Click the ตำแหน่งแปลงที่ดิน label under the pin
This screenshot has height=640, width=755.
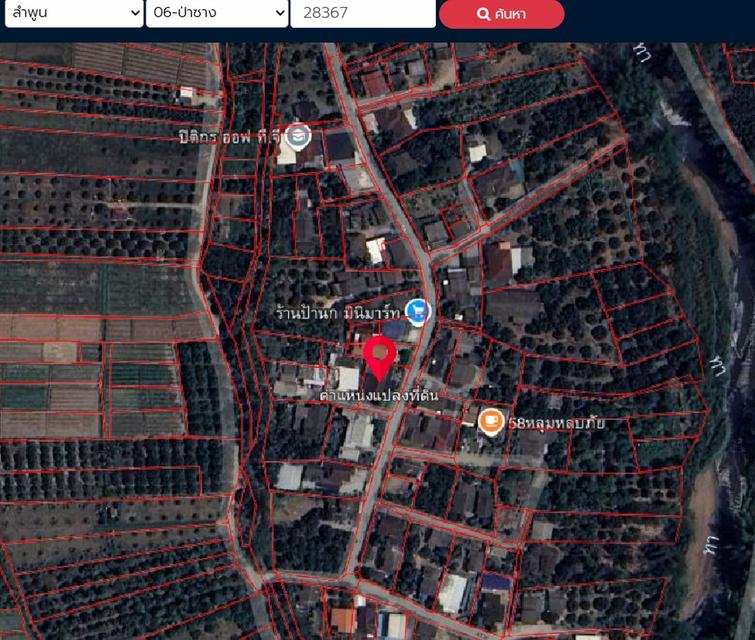[x=372, y=396]
